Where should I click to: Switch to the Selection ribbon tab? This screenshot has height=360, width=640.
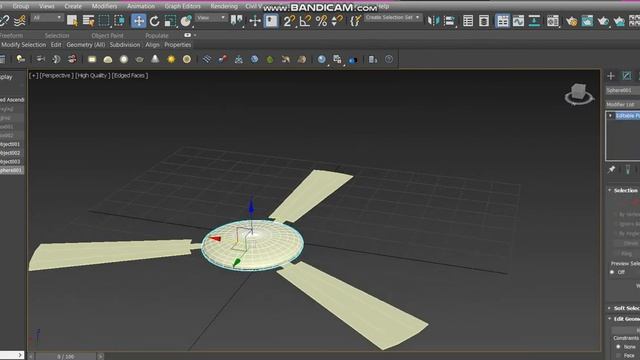tap(57, 36)
